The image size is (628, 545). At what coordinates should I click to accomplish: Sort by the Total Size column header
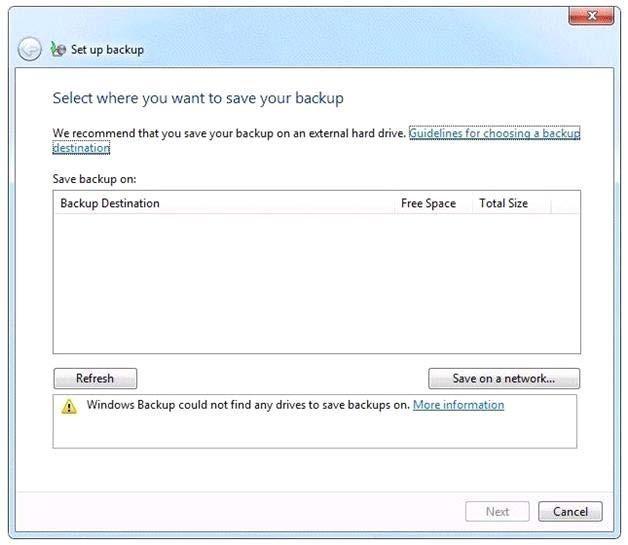(x=511, y=203)
